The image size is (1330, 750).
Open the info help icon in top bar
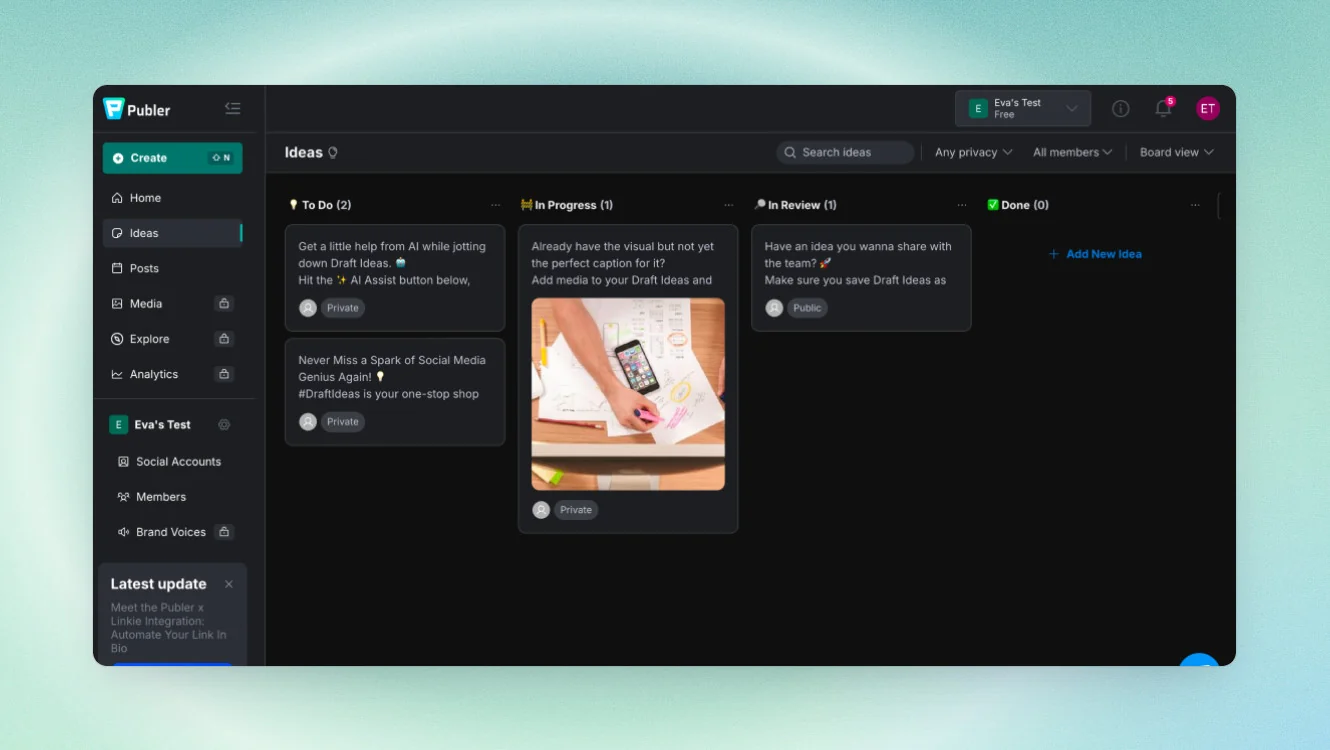1121,109
